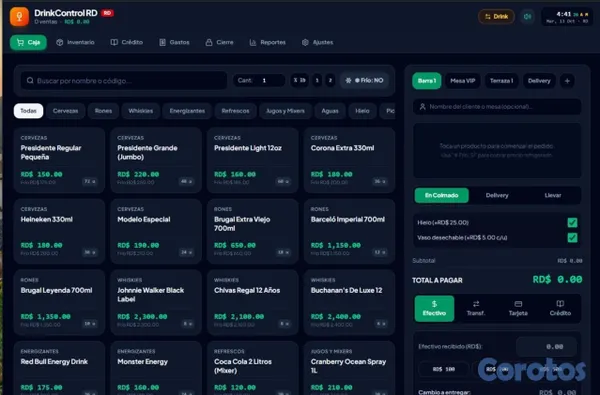Add Barceló Imperial 700ml to order
This screenshot has height=395, width=600.
349,232
